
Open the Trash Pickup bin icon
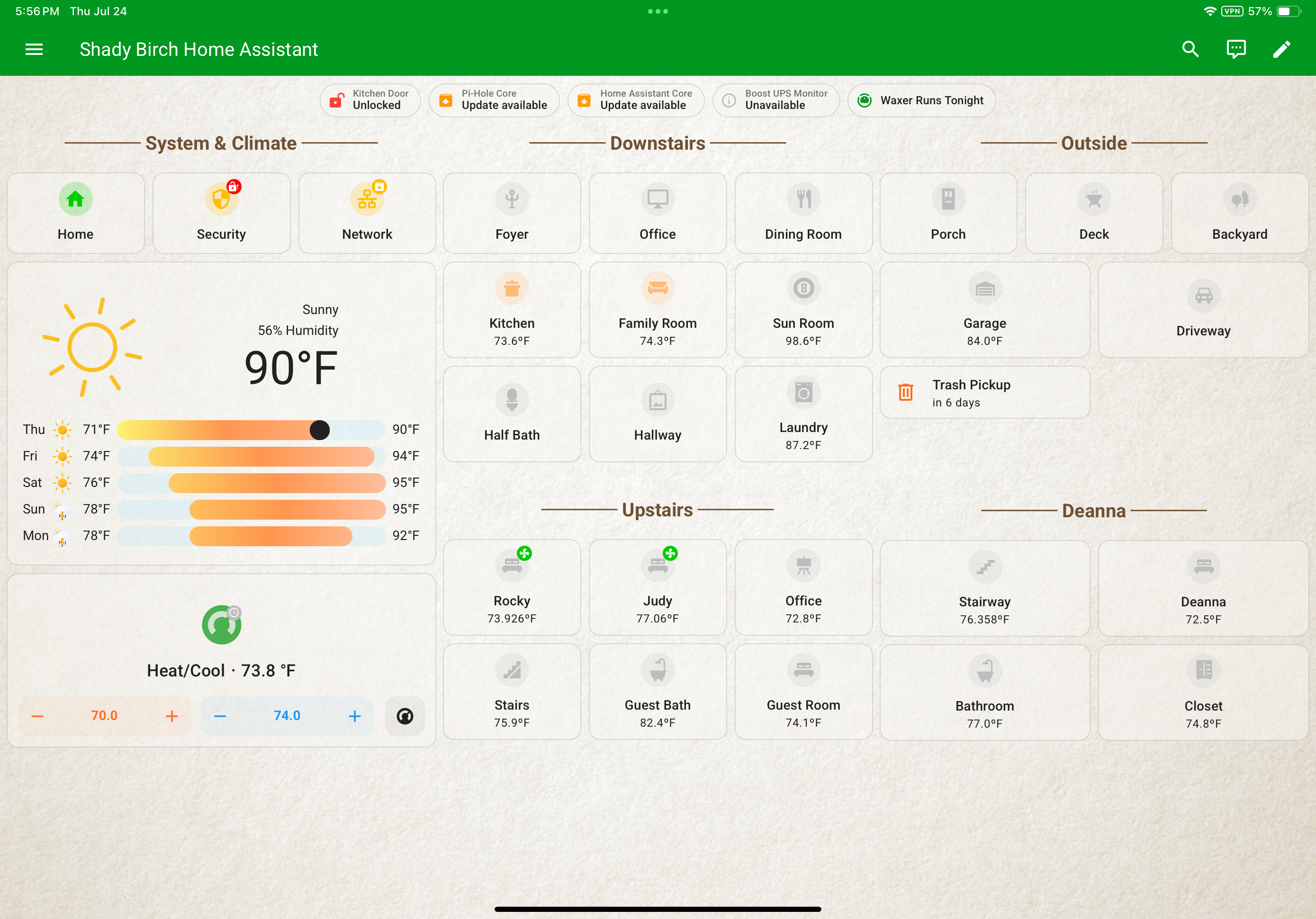(x=906, y=392)
